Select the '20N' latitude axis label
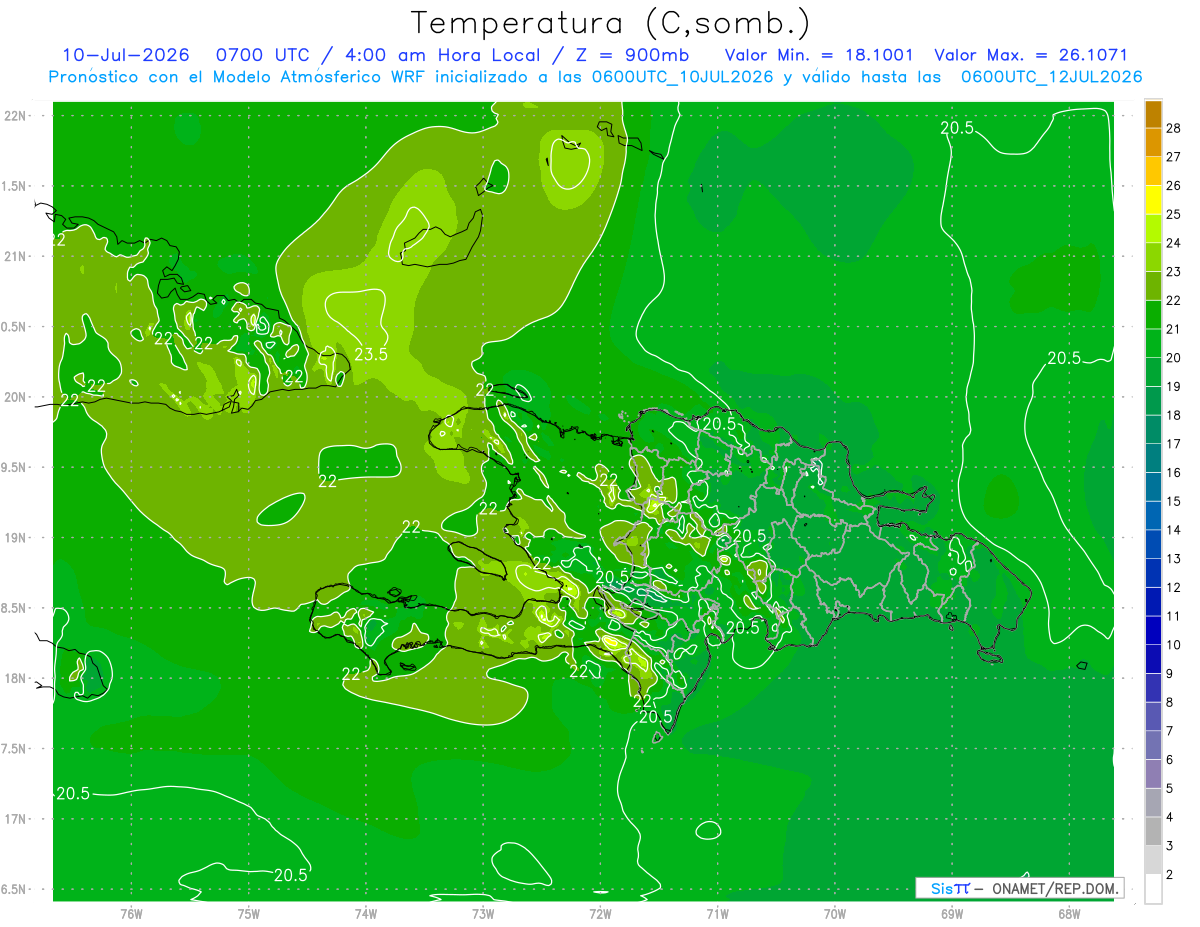This screenshot has height=927, width=1200. click(14, 397)
